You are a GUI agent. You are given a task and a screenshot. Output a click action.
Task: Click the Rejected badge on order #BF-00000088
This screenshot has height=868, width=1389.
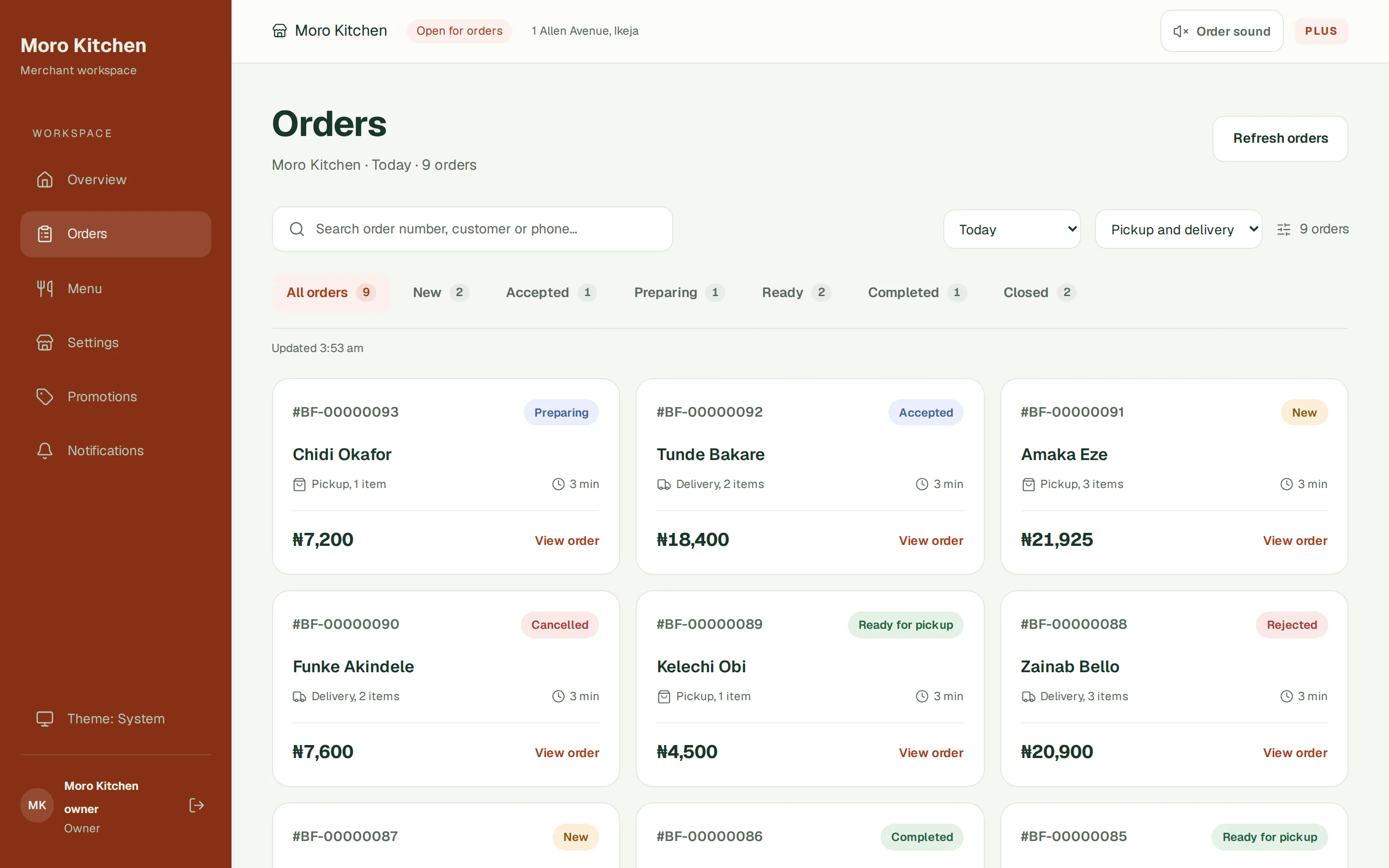(x=1292, y=624)
